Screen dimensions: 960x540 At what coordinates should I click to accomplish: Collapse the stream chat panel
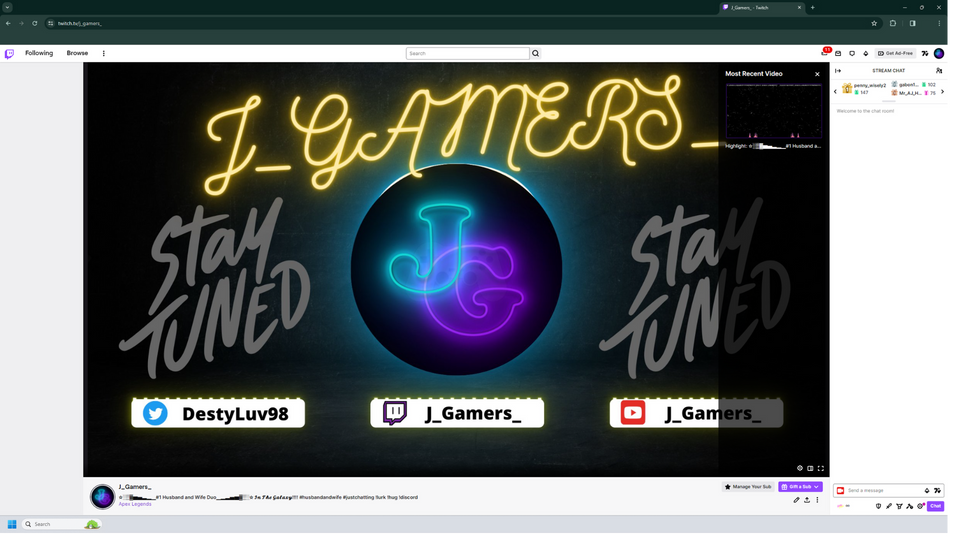click(x=838, y=71)
